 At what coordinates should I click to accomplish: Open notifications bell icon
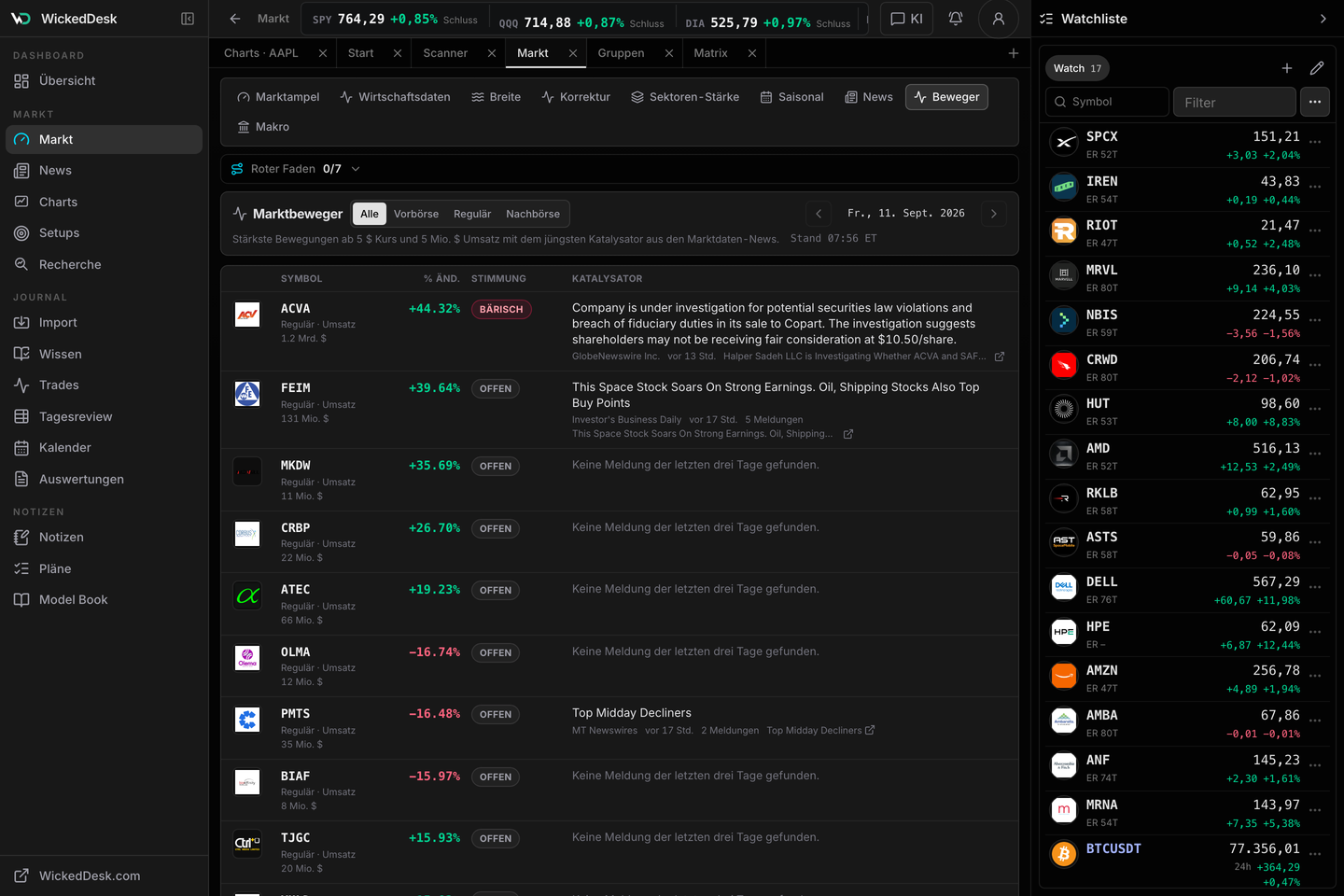[956, 19]
